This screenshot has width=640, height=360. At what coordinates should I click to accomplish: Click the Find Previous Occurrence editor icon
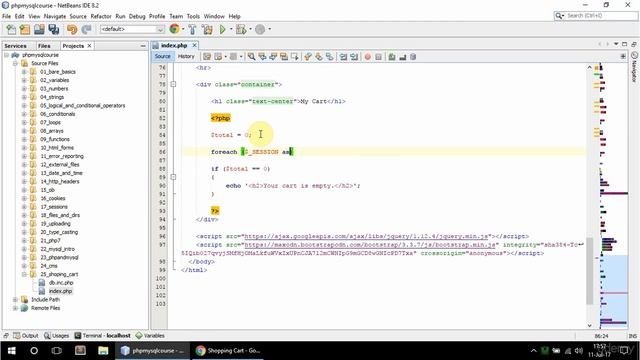coord(262,57)
